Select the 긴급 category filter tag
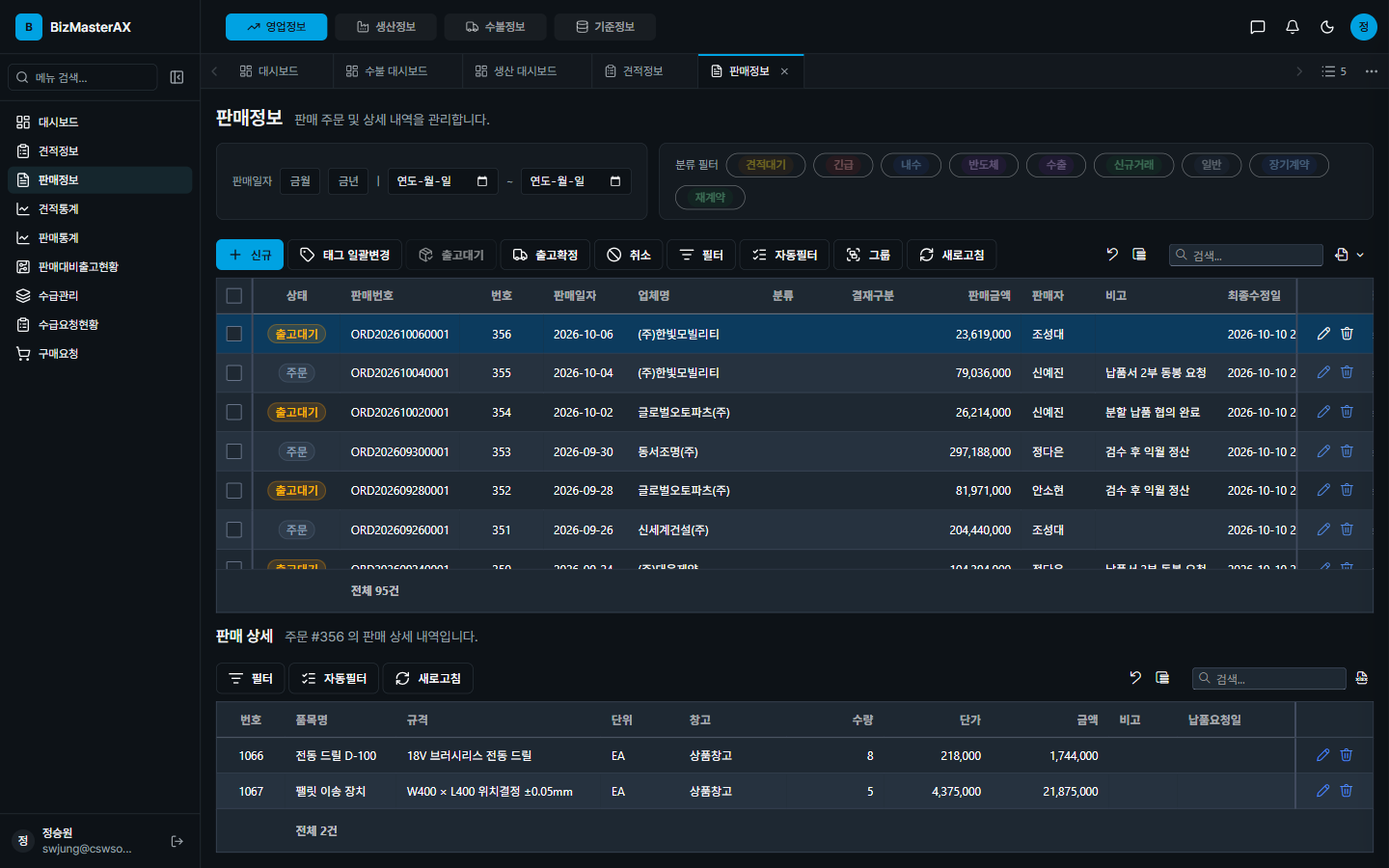This screenshot has width=1389, height=868. click(x=843, y=165)
